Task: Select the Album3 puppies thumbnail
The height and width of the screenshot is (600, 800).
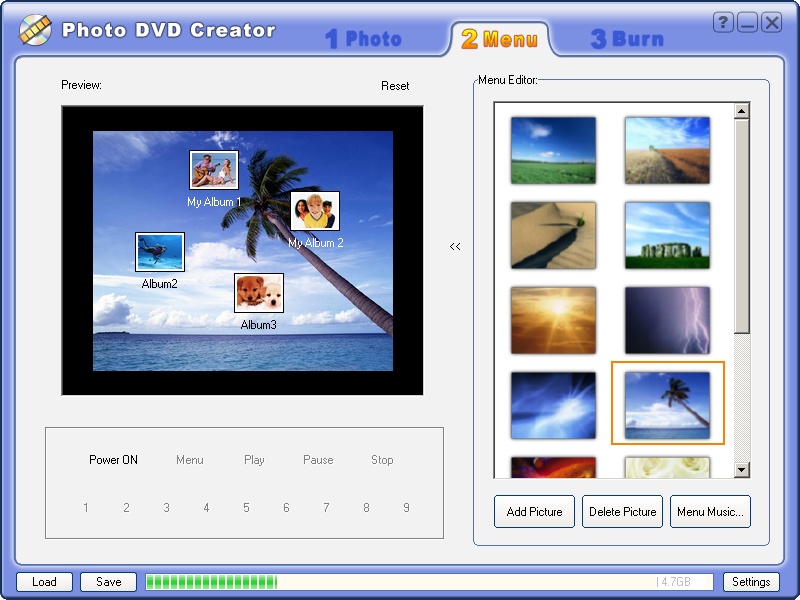Action: point(259,293)
